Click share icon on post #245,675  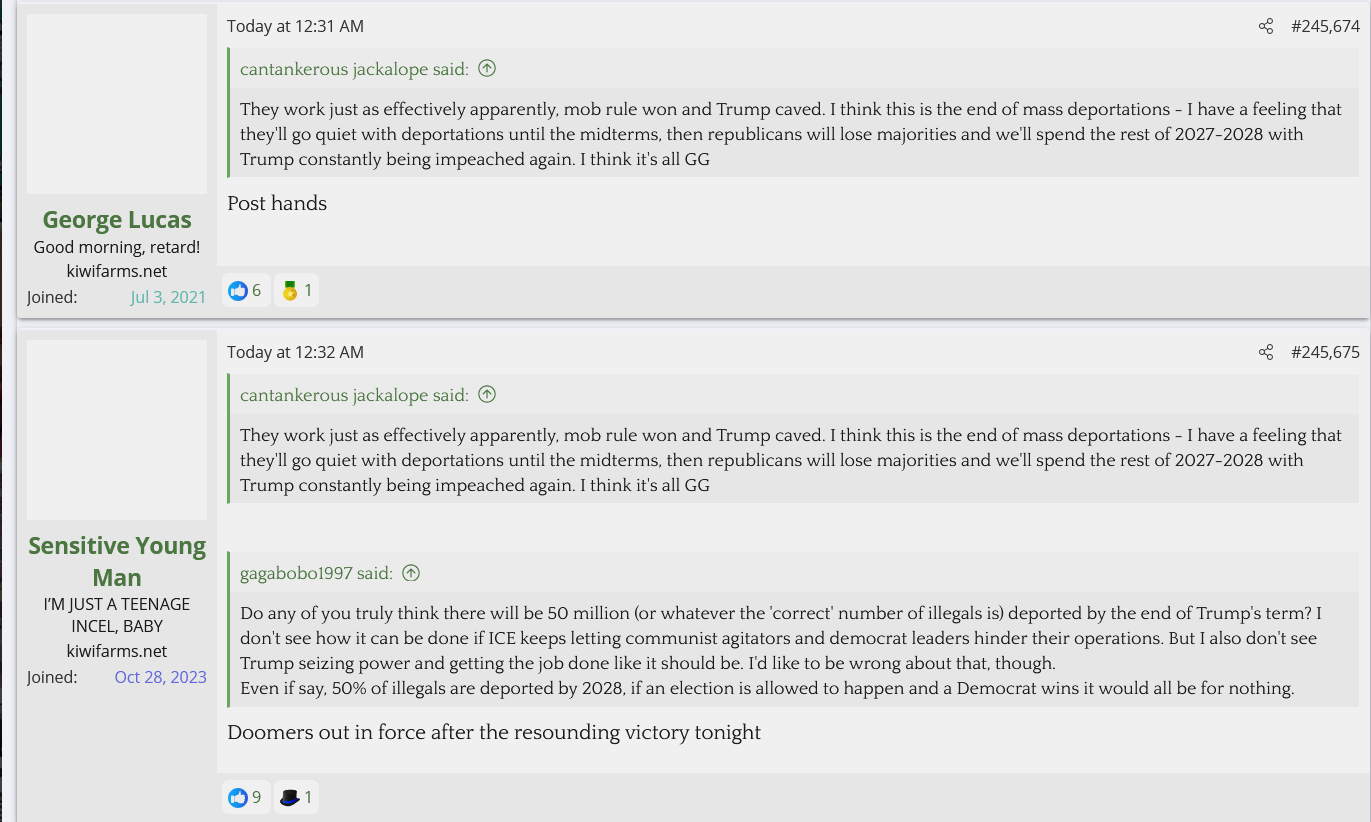coord(1266,352)
